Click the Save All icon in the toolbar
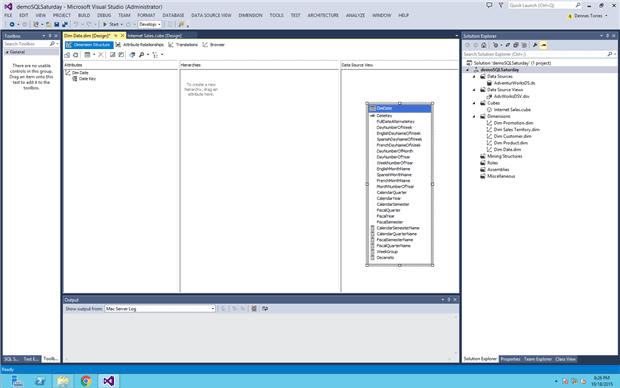The height and width of the screenshot is (388, 620). [65, 25]
